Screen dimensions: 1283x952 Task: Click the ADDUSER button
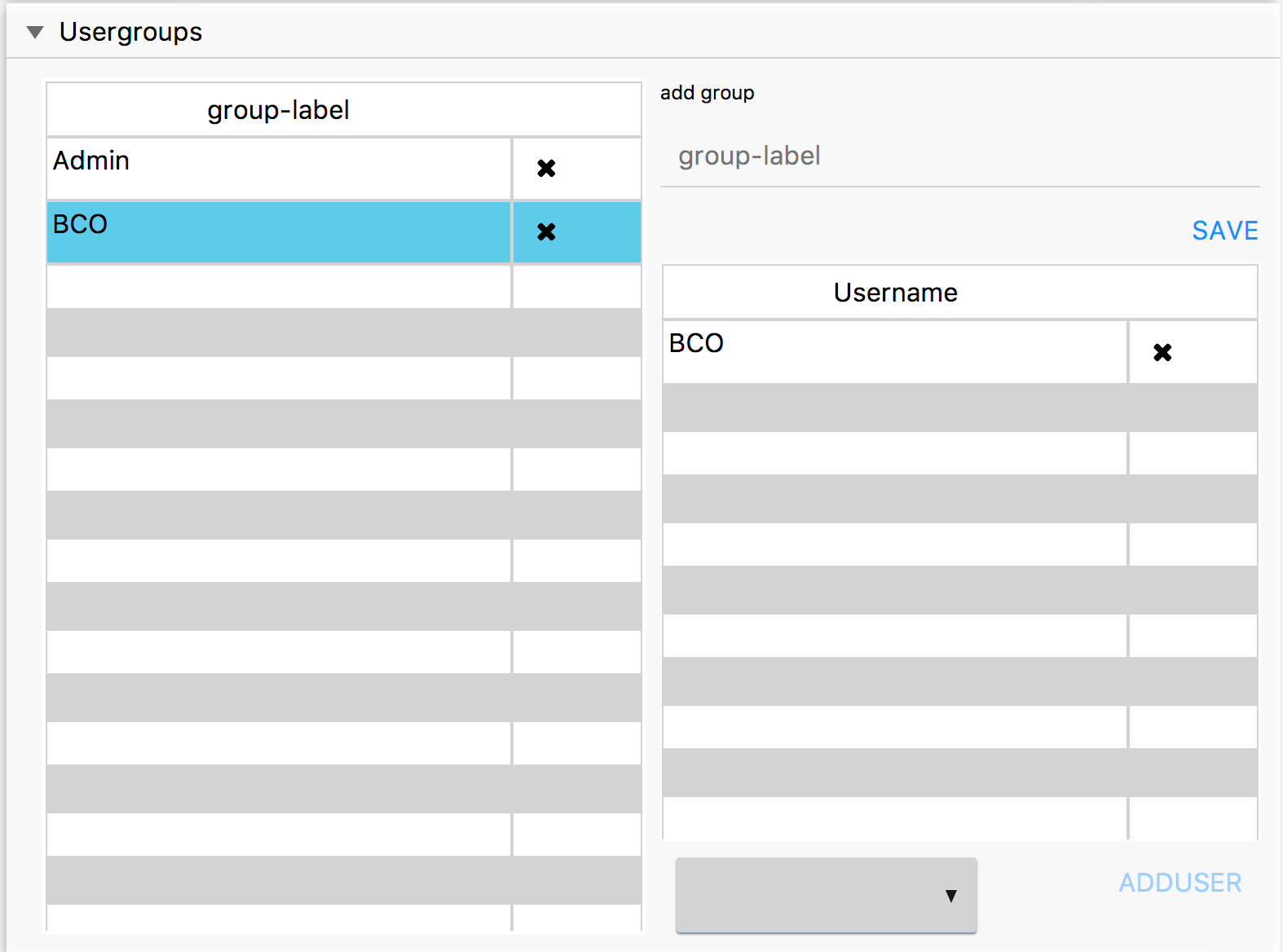pyautogui.click(x=1180, y=883)
